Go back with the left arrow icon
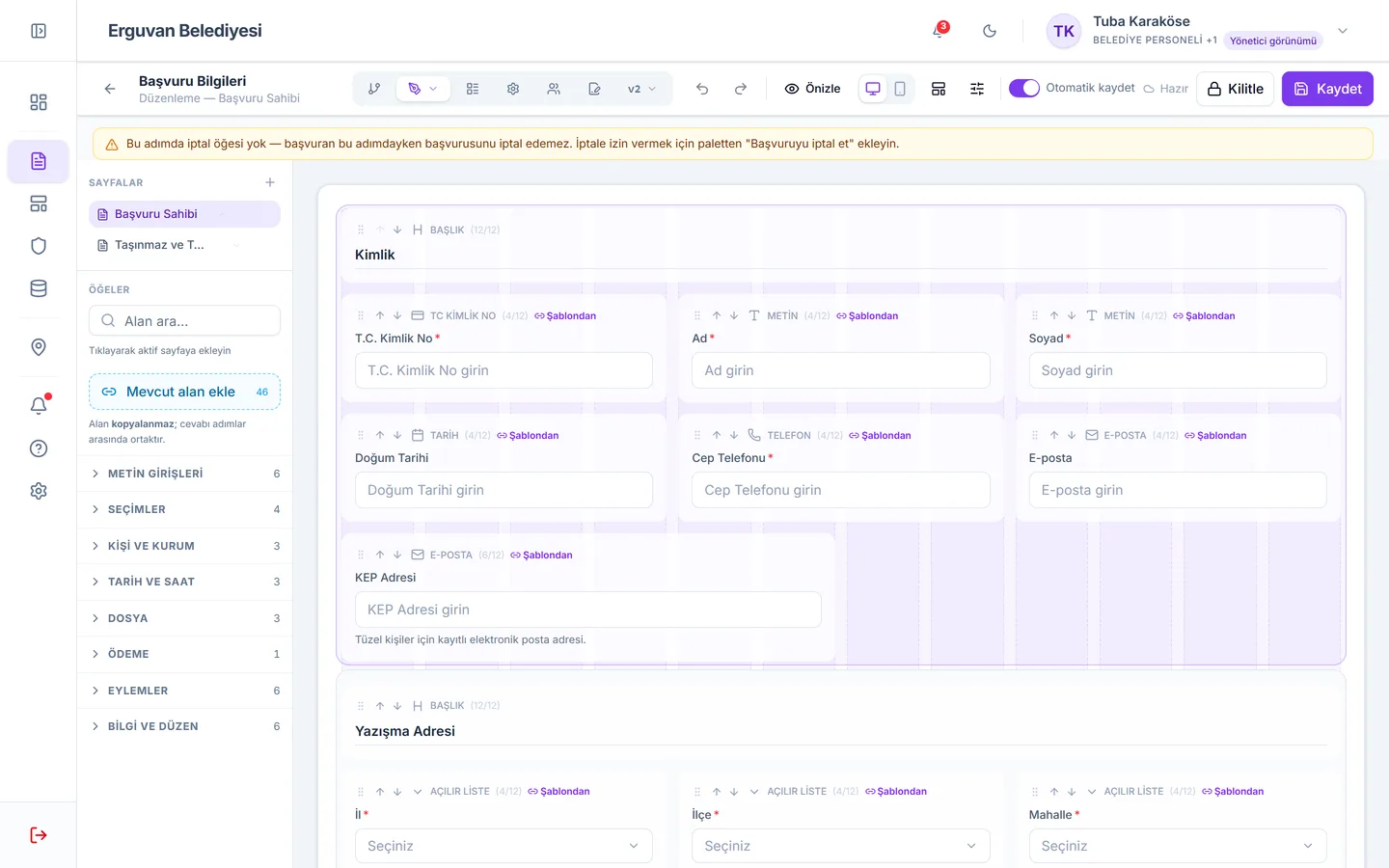This screenshot has width=1389, height=868. [110, 89]
